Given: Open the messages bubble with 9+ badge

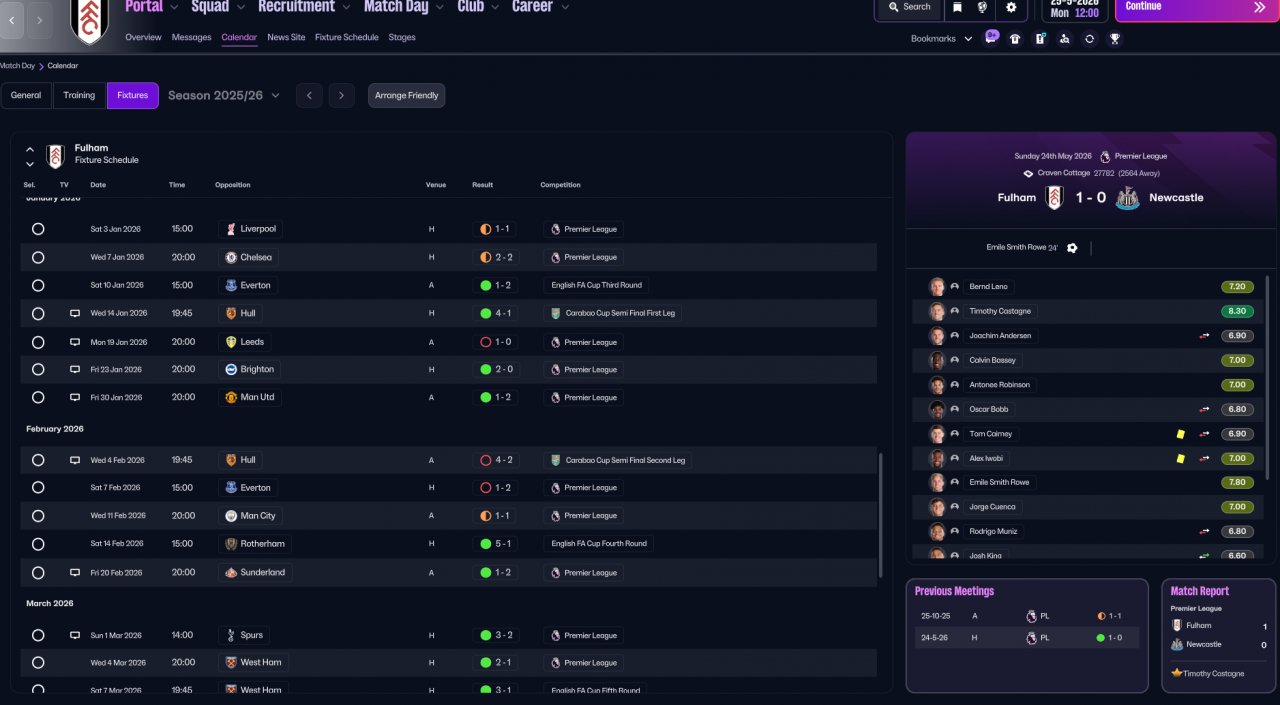Looking at the screenshot, I should pos(991,37).
